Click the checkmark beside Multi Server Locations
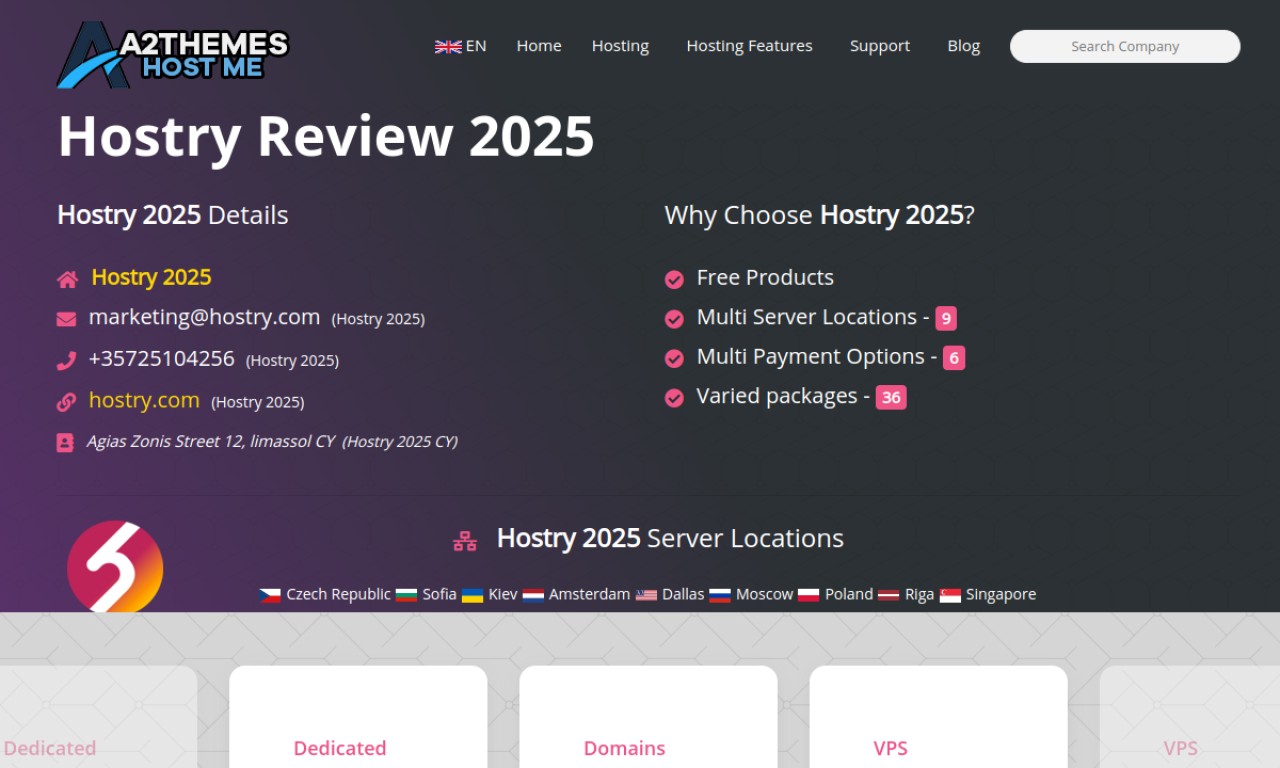Viewport: 1280px width, 768px height. tap(674, 319)
